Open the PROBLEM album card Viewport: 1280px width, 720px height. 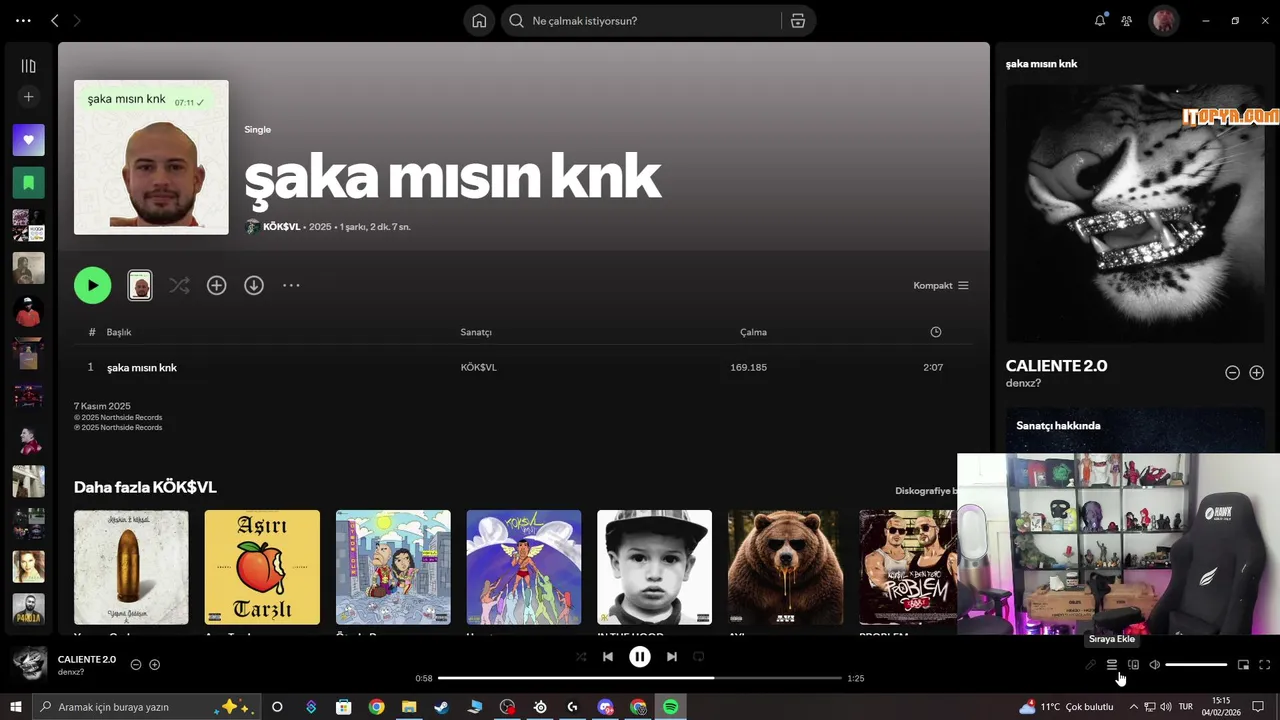[x=908, y=567]
